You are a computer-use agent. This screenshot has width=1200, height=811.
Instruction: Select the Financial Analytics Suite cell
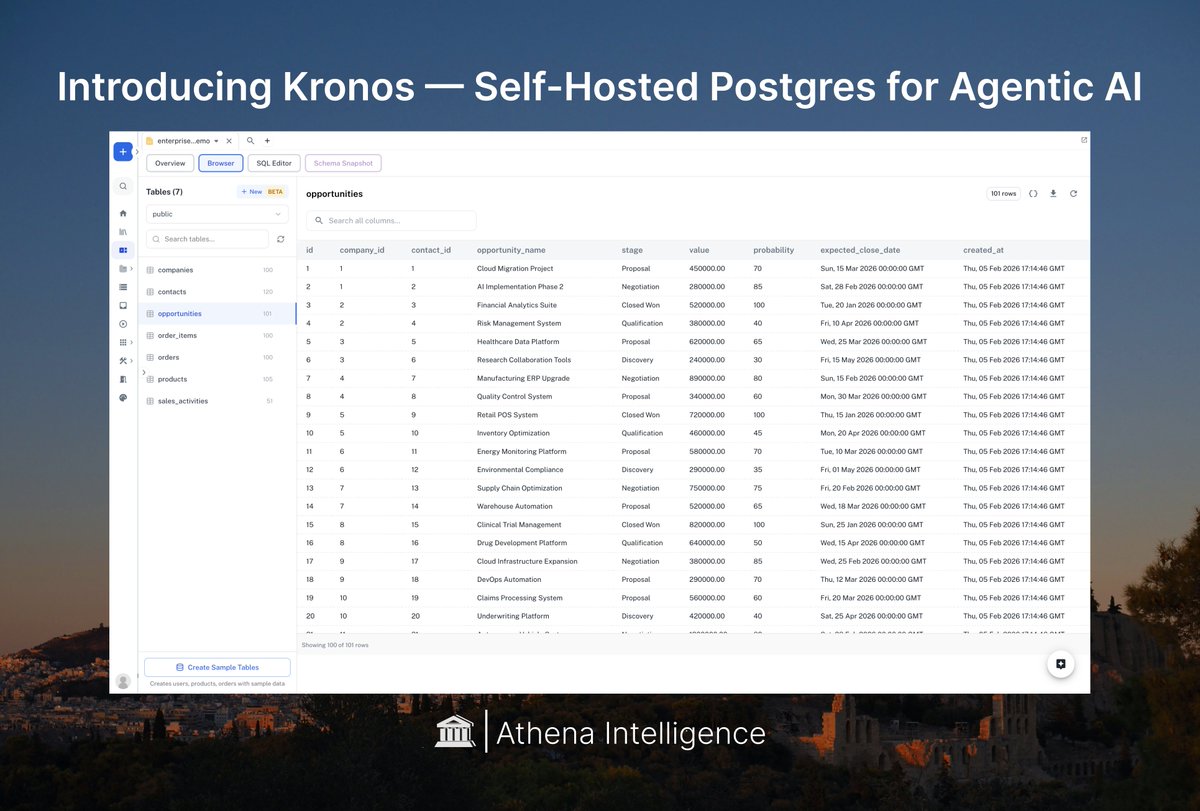(517, 305)
